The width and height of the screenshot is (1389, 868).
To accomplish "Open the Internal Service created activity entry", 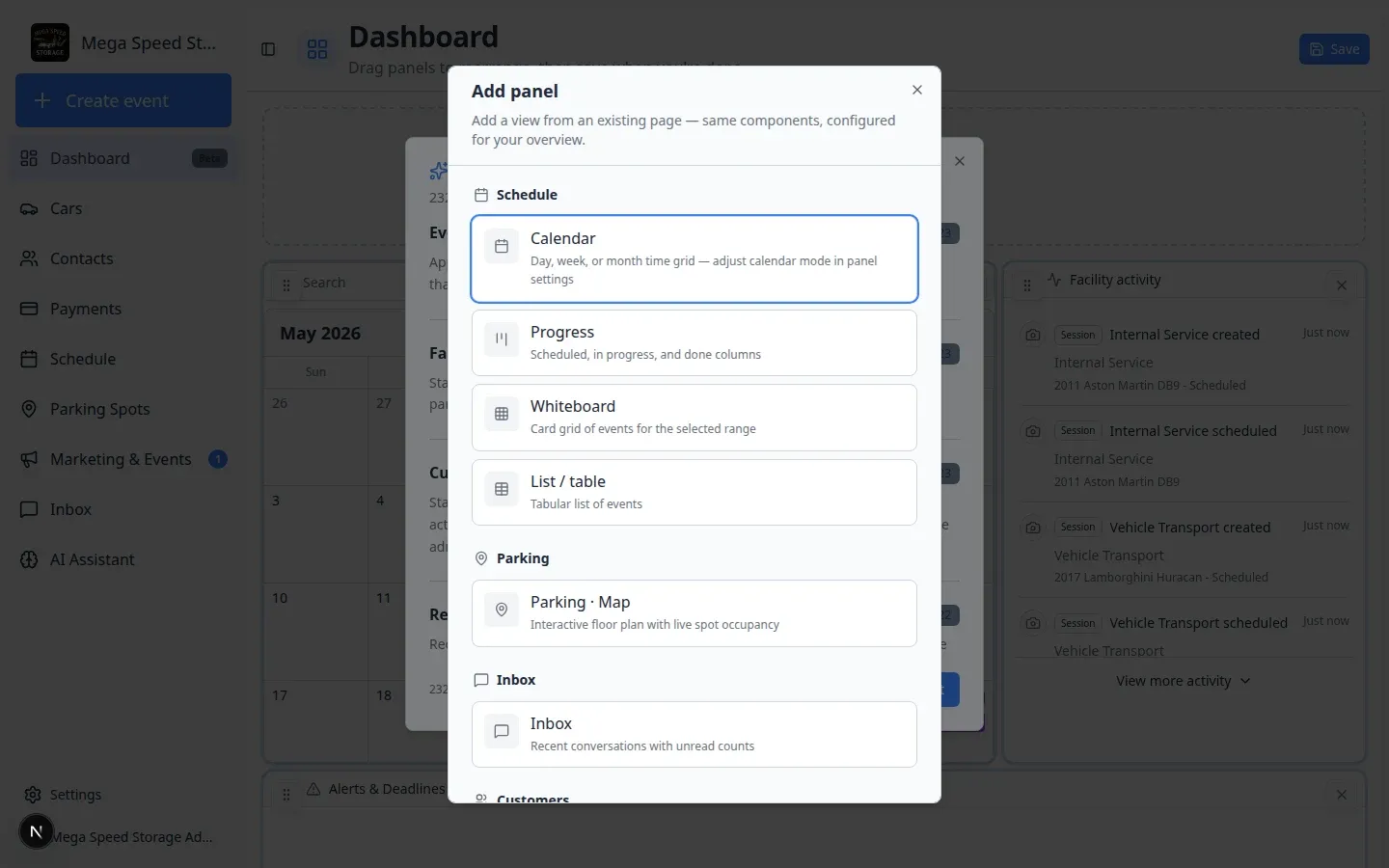I will point(1185,359).
